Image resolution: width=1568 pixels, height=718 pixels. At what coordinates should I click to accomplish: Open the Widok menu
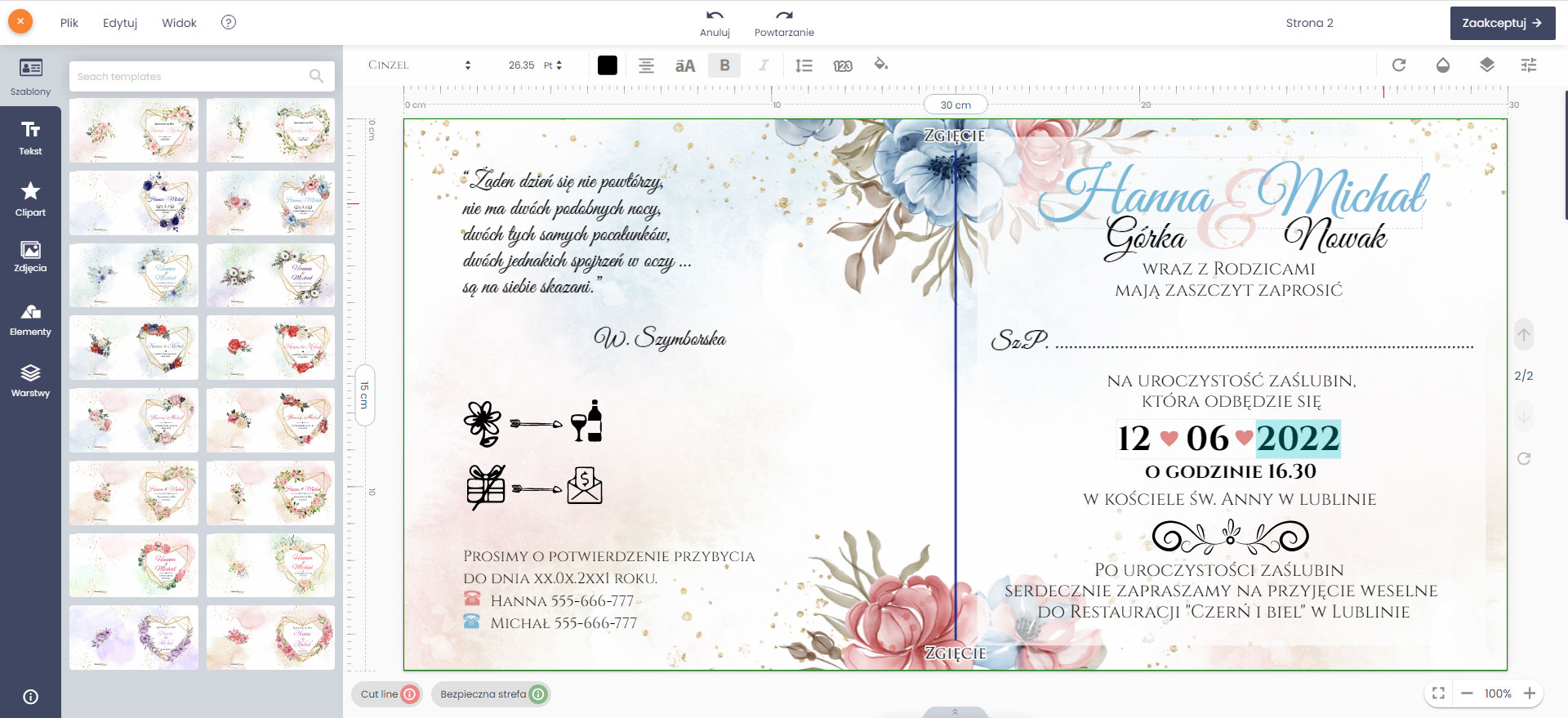(179, 23)
